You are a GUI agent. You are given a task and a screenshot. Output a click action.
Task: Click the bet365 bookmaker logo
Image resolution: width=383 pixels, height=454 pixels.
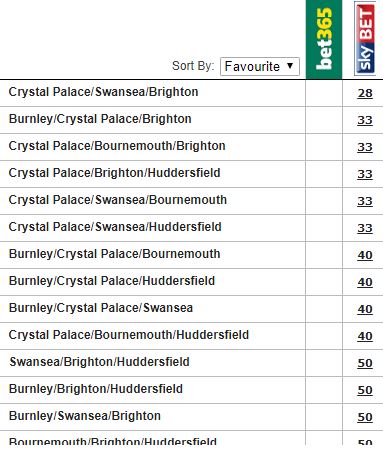pos(324,39)
